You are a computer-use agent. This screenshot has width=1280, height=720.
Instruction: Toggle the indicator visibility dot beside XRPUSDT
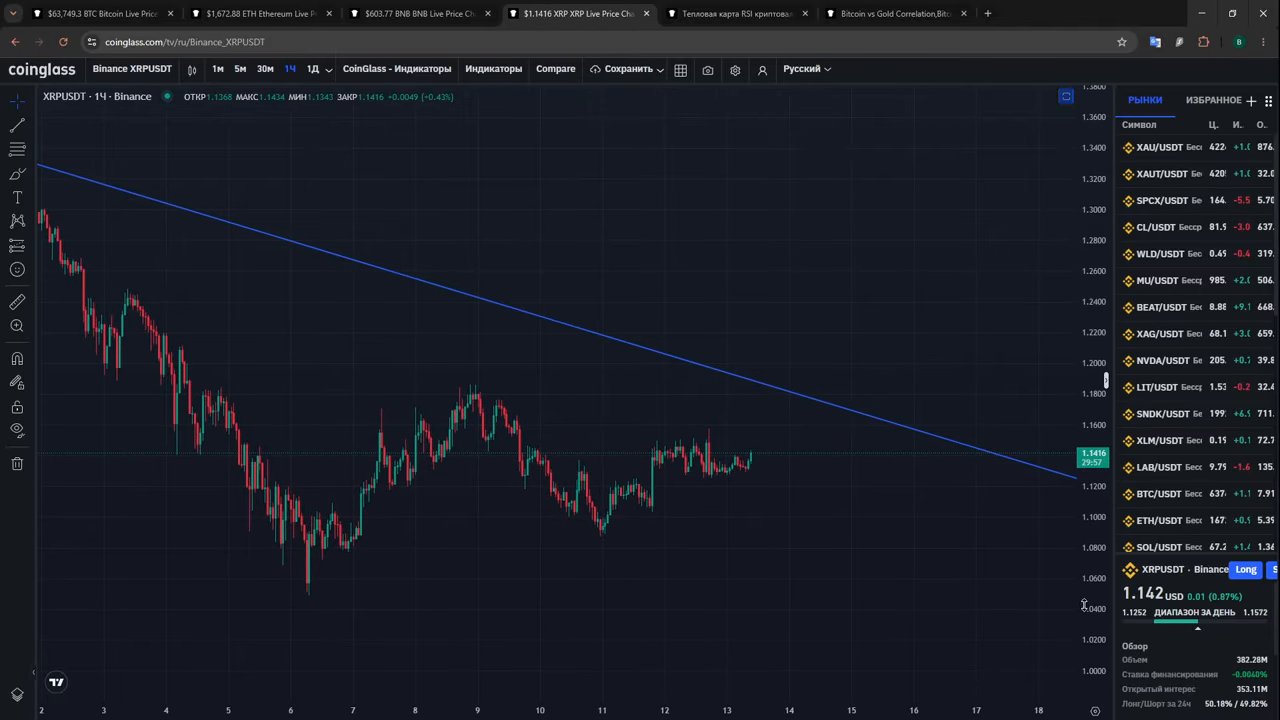pyautogui.click(x=167, y=97)
